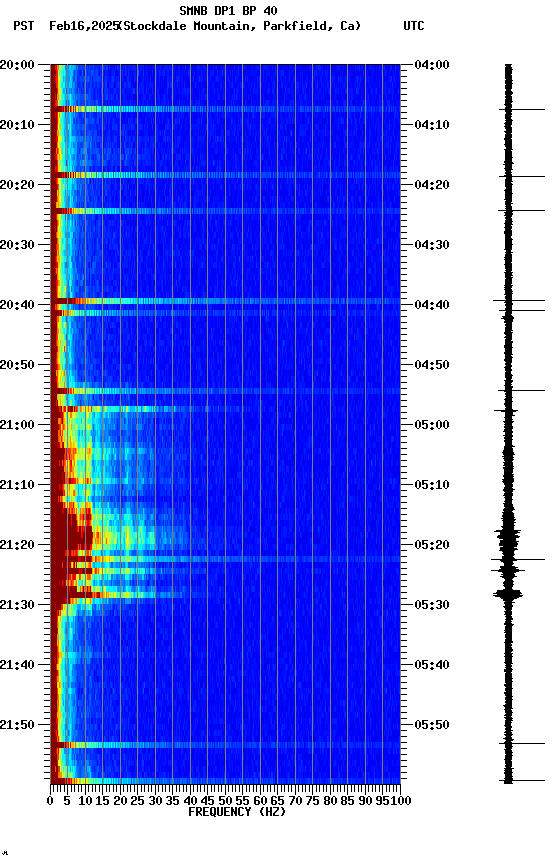Click the horizontal spectrogram streak near 20:07 PST
The height and width of the screenshot is (864, 552).
click(x=225, y=109)
